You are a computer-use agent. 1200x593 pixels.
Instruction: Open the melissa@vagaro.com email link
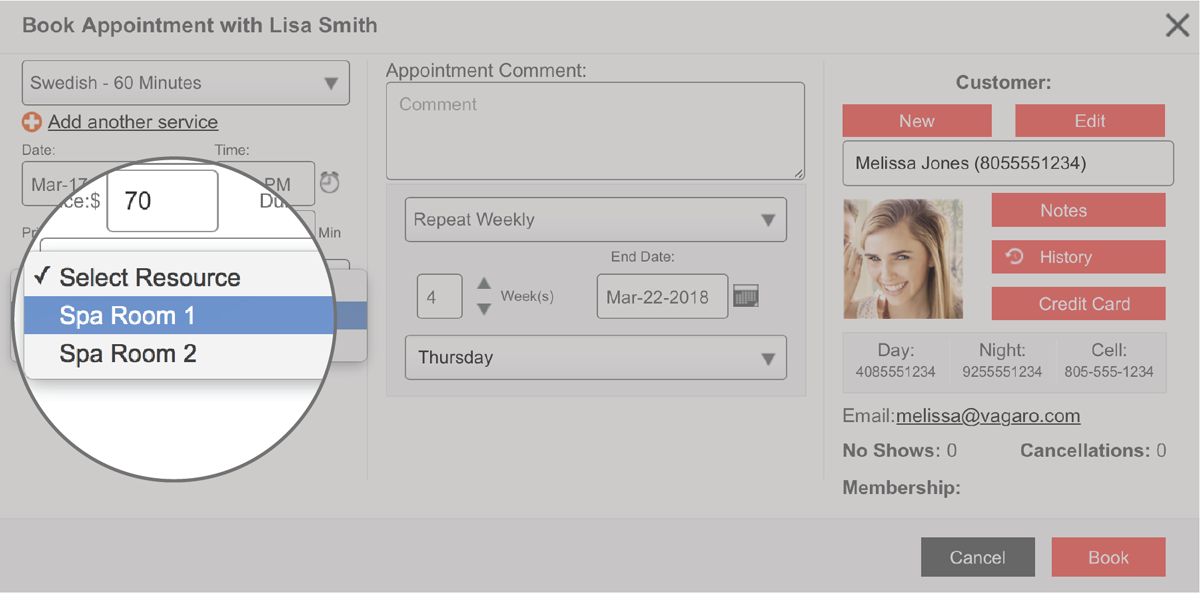[x=988, y=416]
